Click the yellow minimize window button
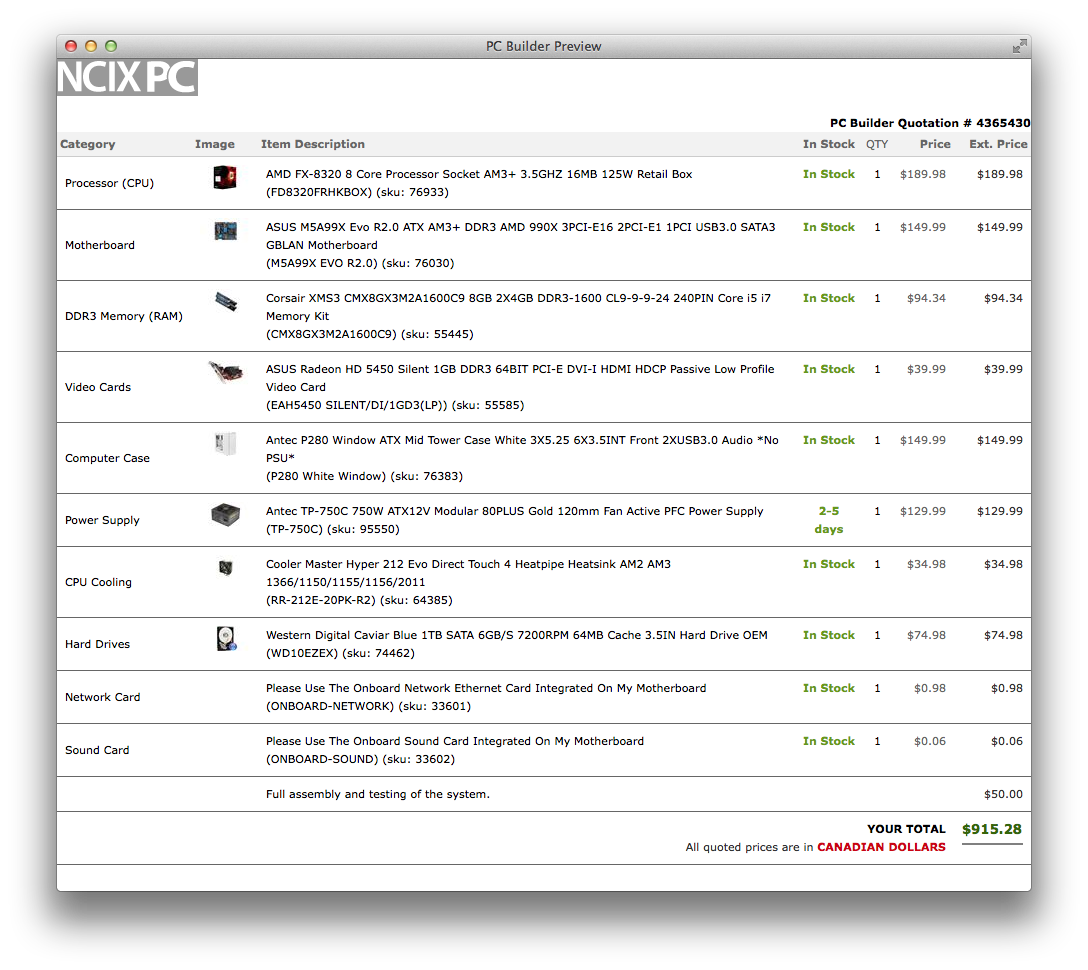Image resolution: width=1088 pixels, height=970 pixels. pos(91,46)
